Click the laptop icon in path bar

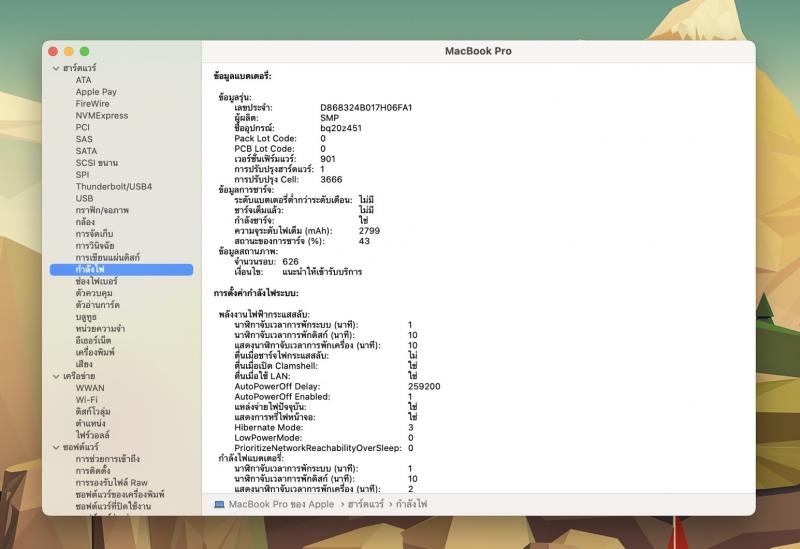coord(219,505)
